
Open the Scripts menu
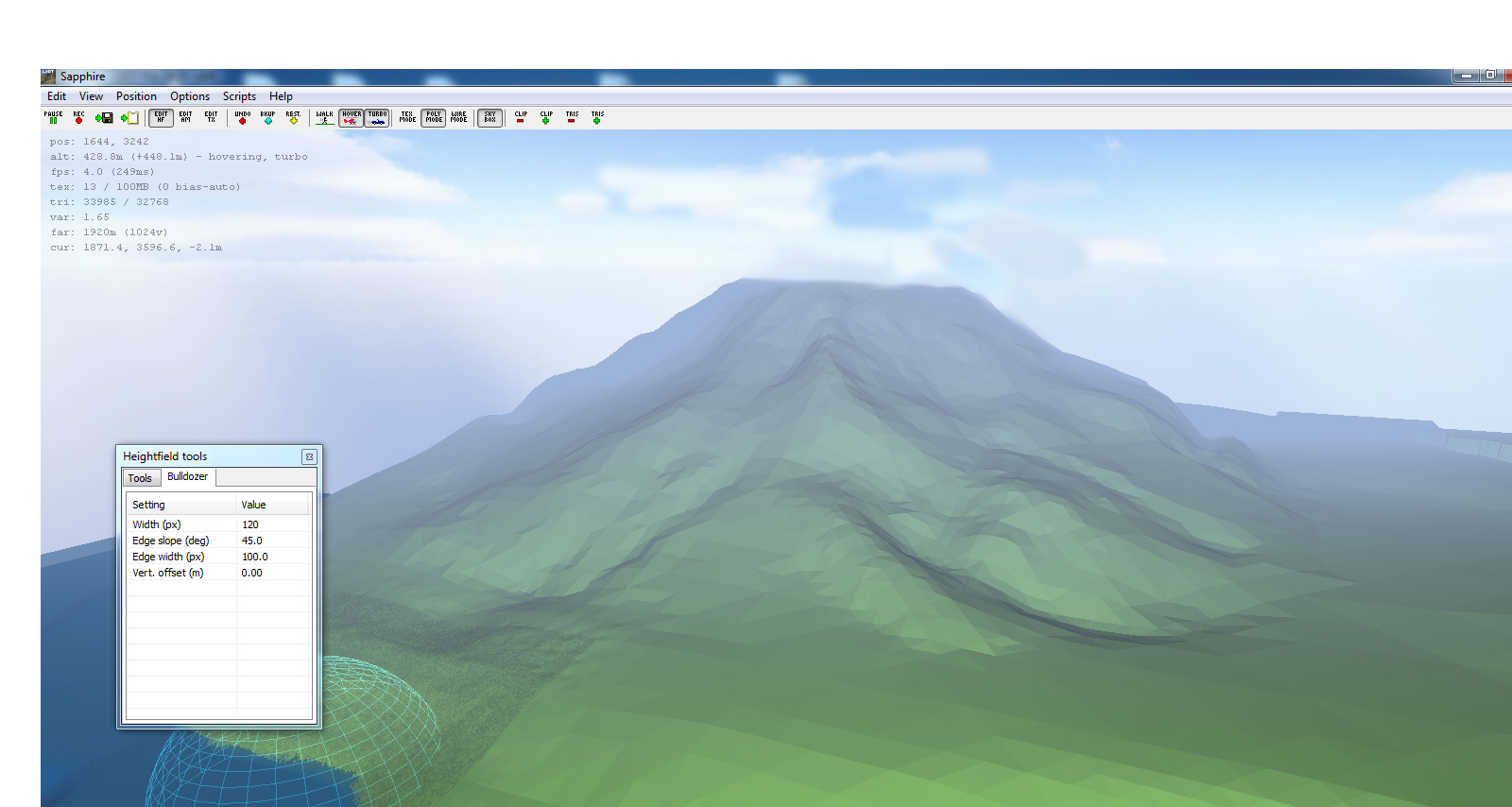point(239,96)
